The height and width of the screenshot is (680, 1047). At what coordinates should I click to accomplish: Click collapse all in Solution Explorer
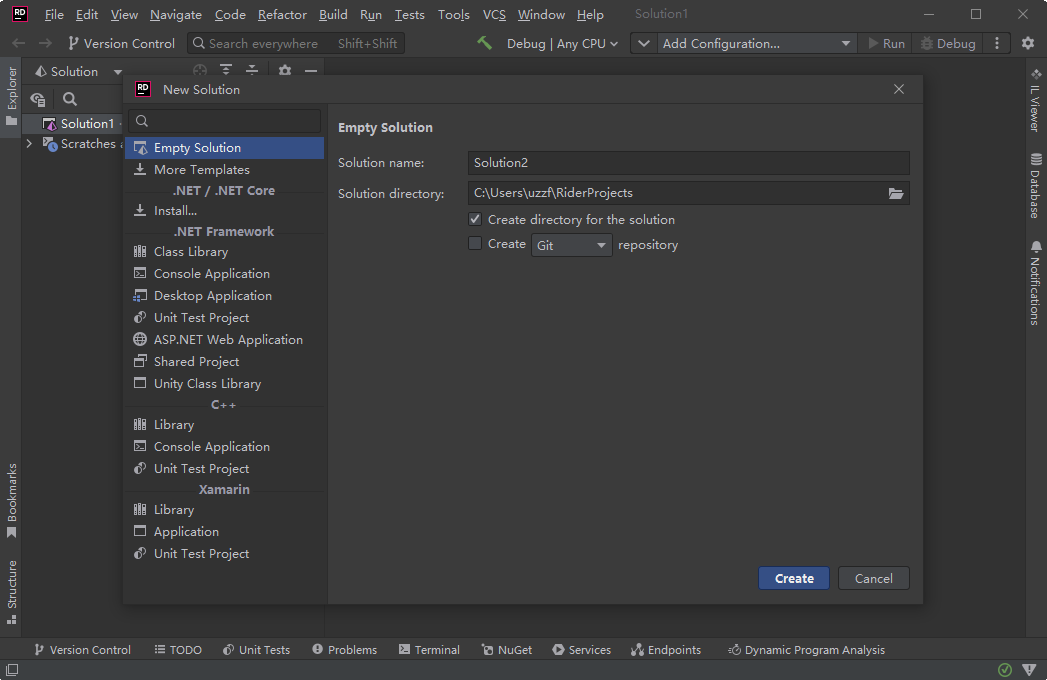point(252,71)
